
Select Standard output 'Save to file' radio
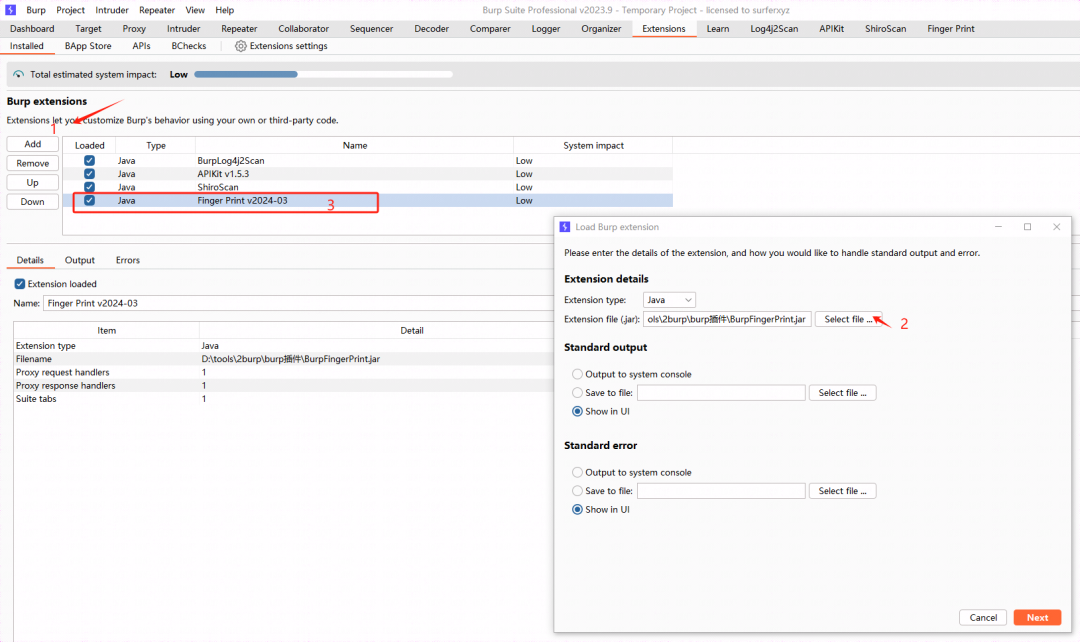[x=577, y=393]
